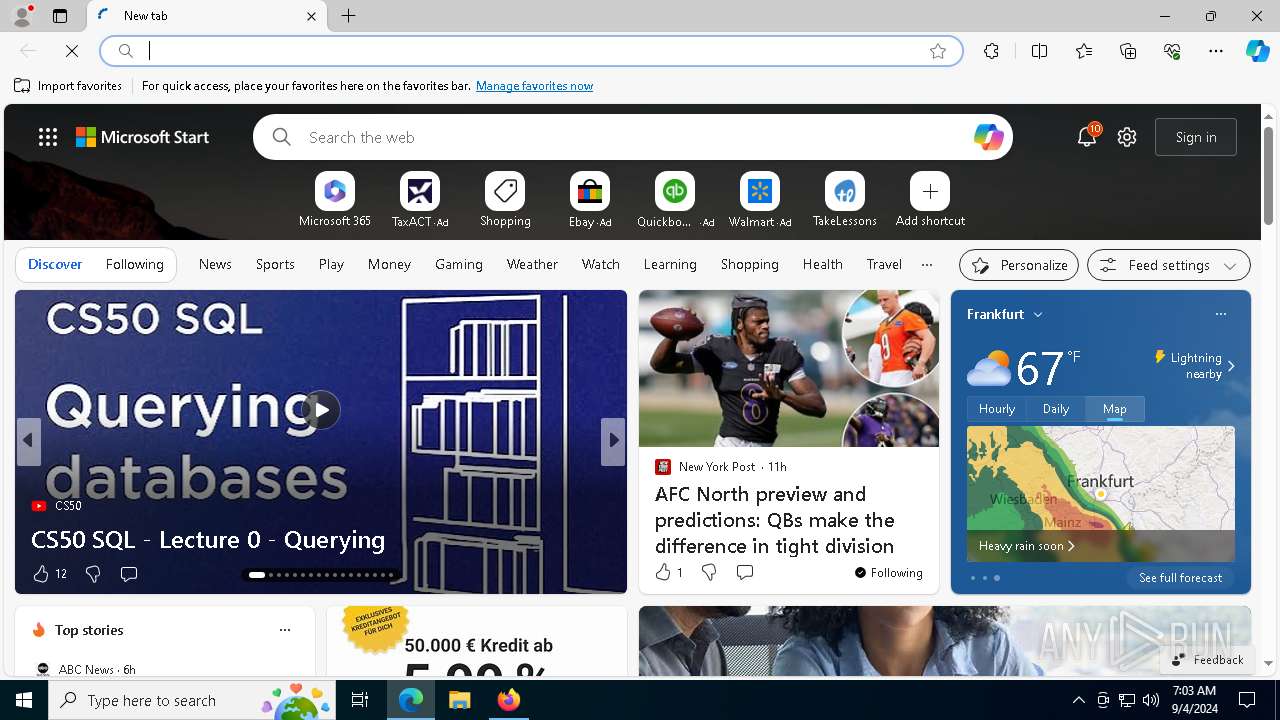
Task: Open Settings and more menu
Action: click(x=1216, y=51)
